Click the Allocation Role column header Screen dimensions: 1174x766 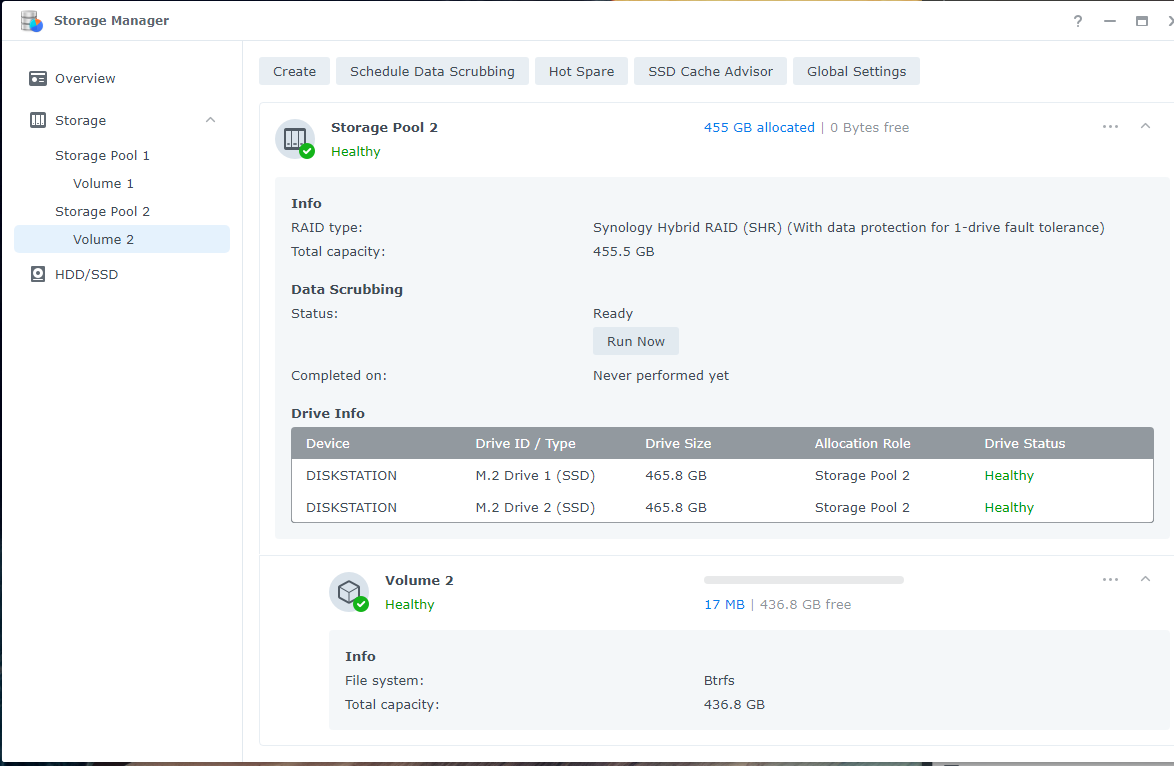click(x=863, y=443)
